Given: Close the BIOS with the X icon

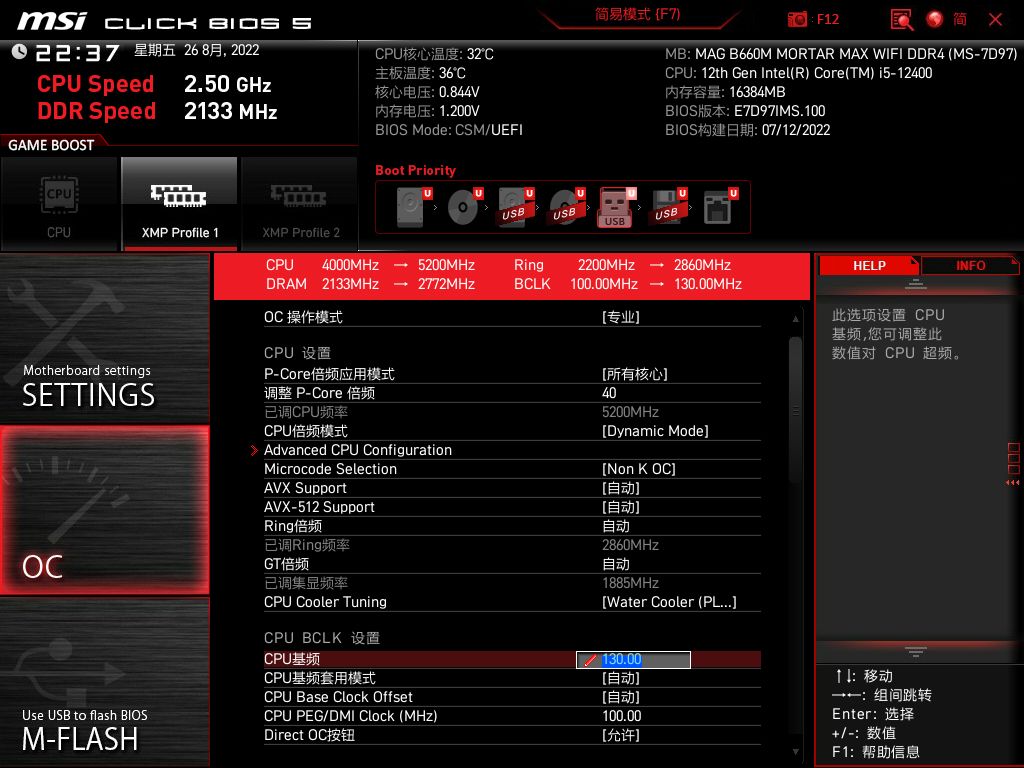Looking at the screenshot, I should (x=995, y=20).
